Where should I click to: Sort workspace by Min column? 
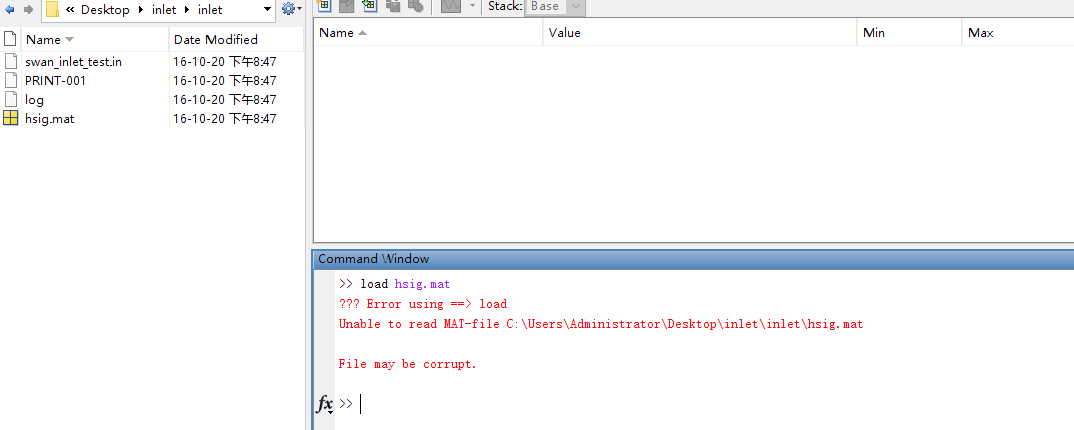coord(874,33)
